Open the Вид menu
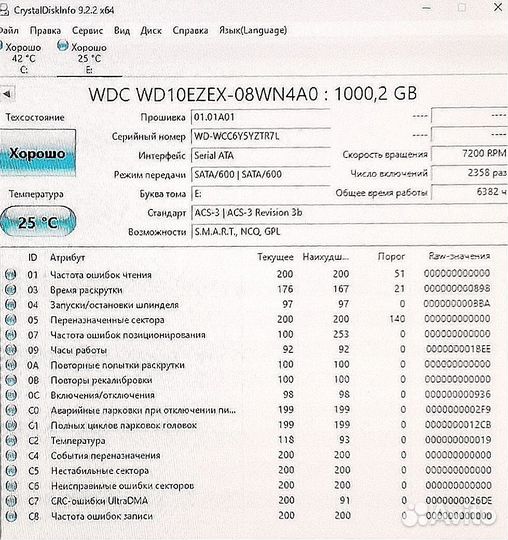The image size is (508, 540). point(122,30)
